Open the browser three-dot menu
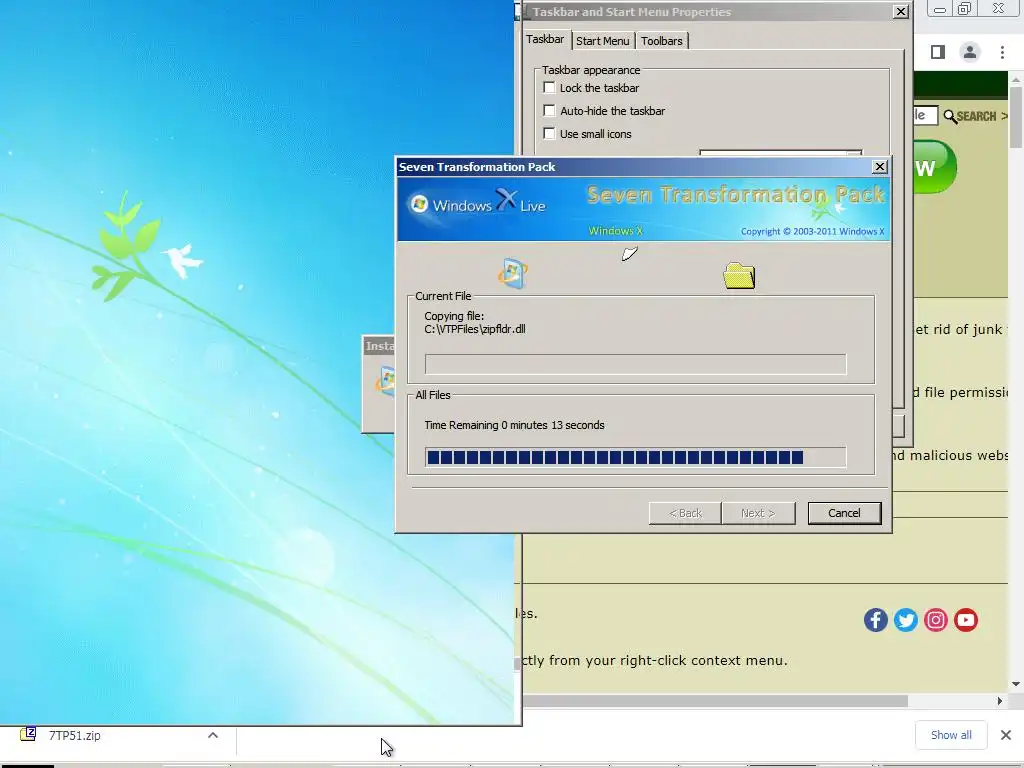 click(1002, 52)
